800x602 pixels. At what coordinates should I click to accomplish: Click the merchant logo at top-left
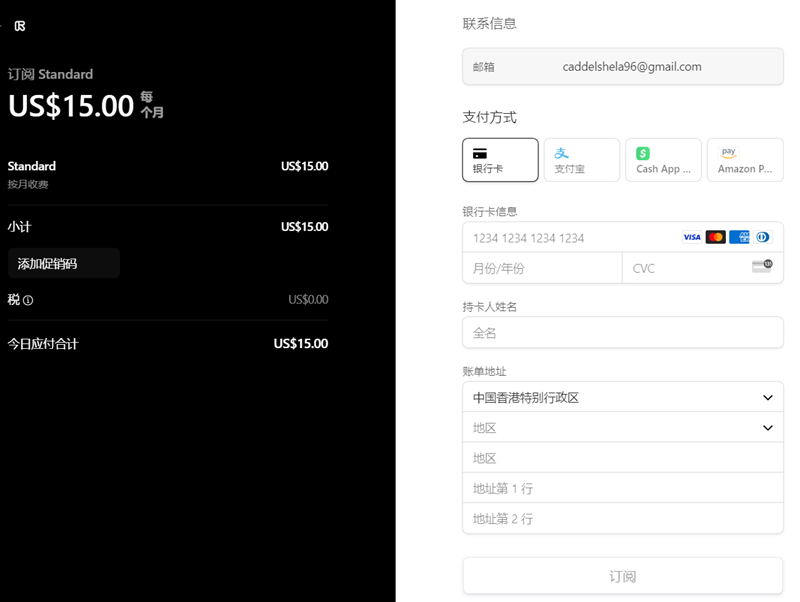pos(20,26)
